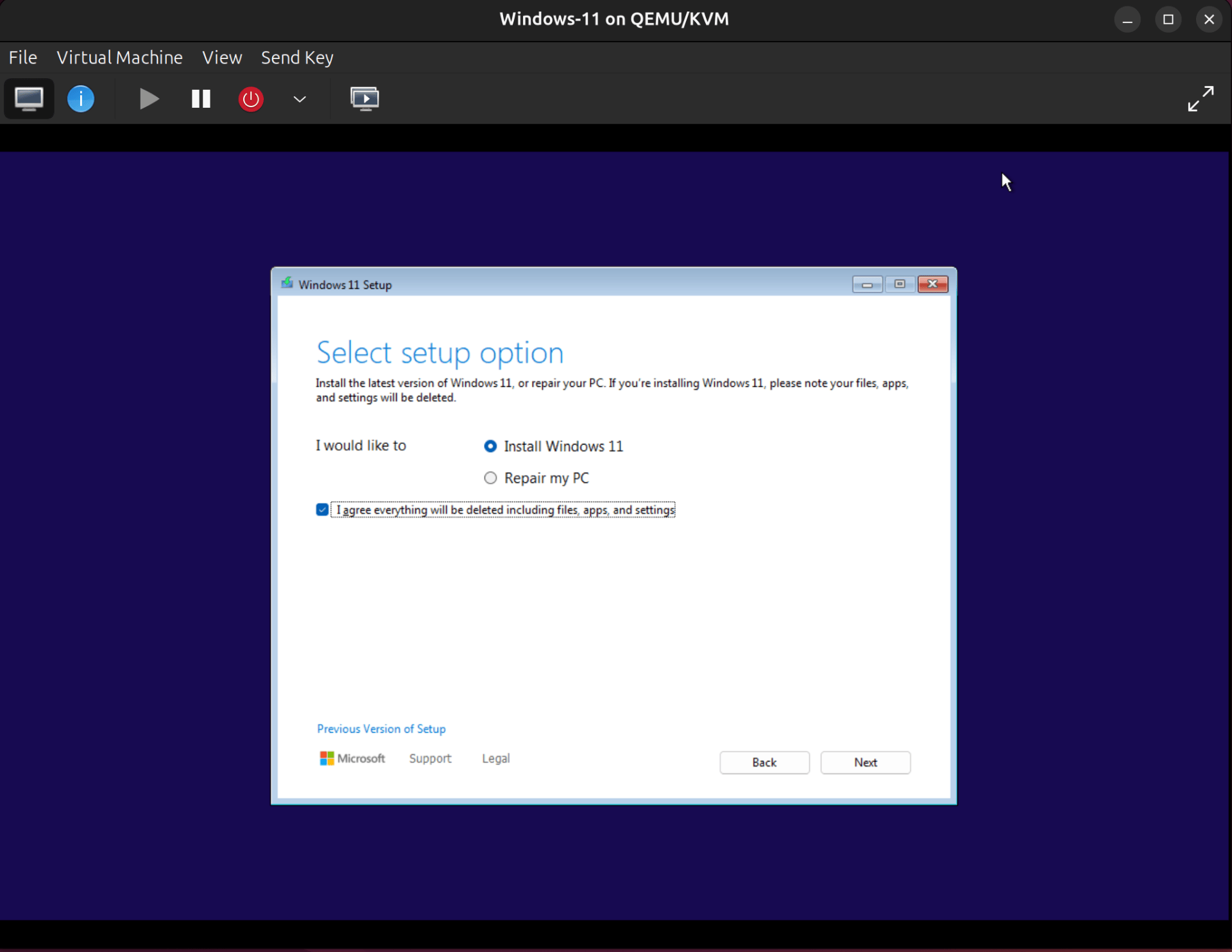Open Previous Version of Setup
This screenshot has width=1232, height=952.
pyautogui.click(x=381, y=728)
